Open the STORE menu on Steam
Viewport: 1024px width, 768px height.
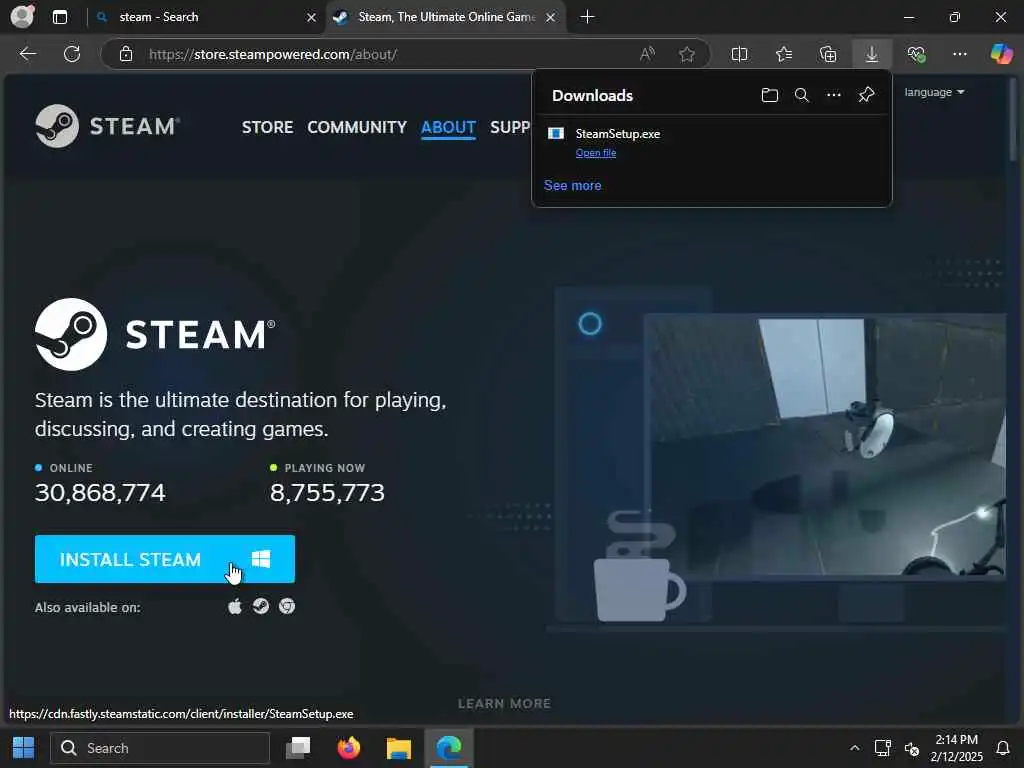click(x=268, y=127)
